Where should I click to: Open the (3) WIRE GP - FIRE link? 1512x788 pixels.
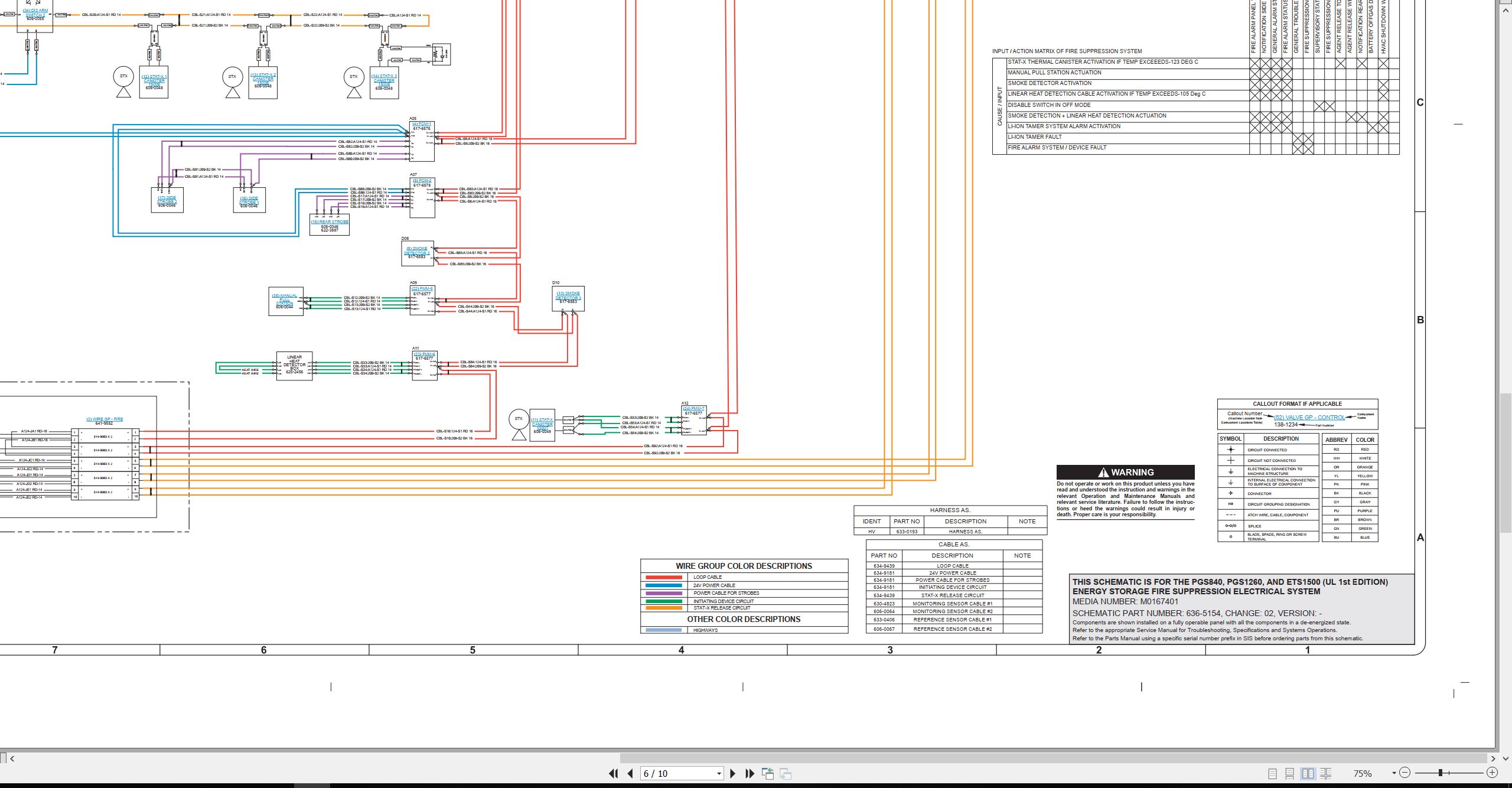pos(105,419)
